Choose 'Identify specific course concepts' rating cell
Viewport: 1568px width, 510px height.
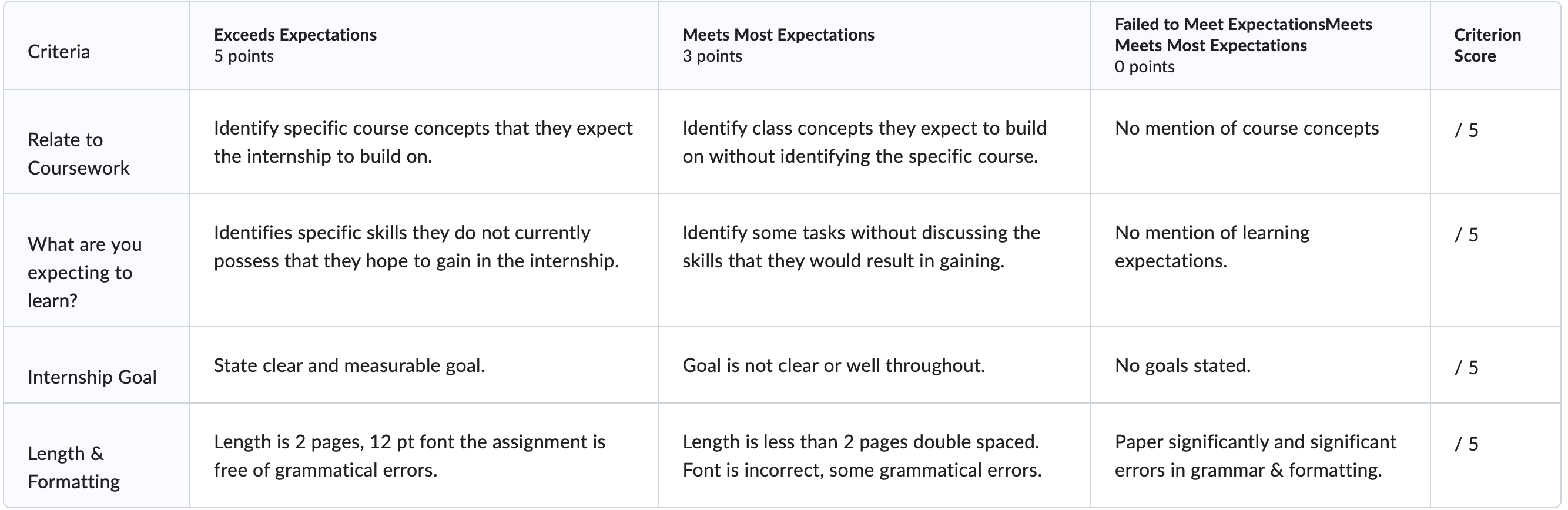click(424, 142)
